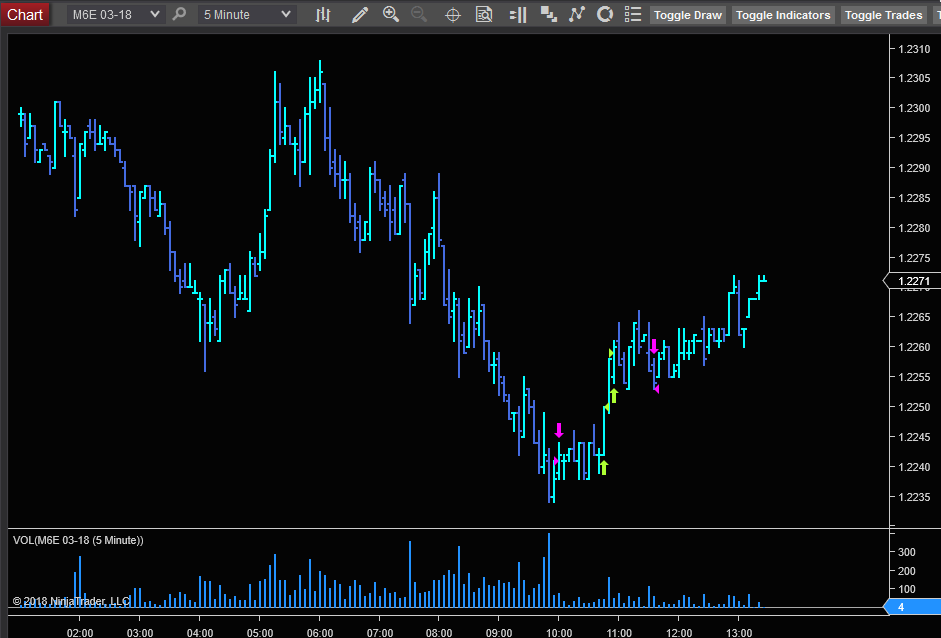Screen dimensions: 941x638
Task: Open the M6E 03-18 instrument dropdown
Action: 115,14
